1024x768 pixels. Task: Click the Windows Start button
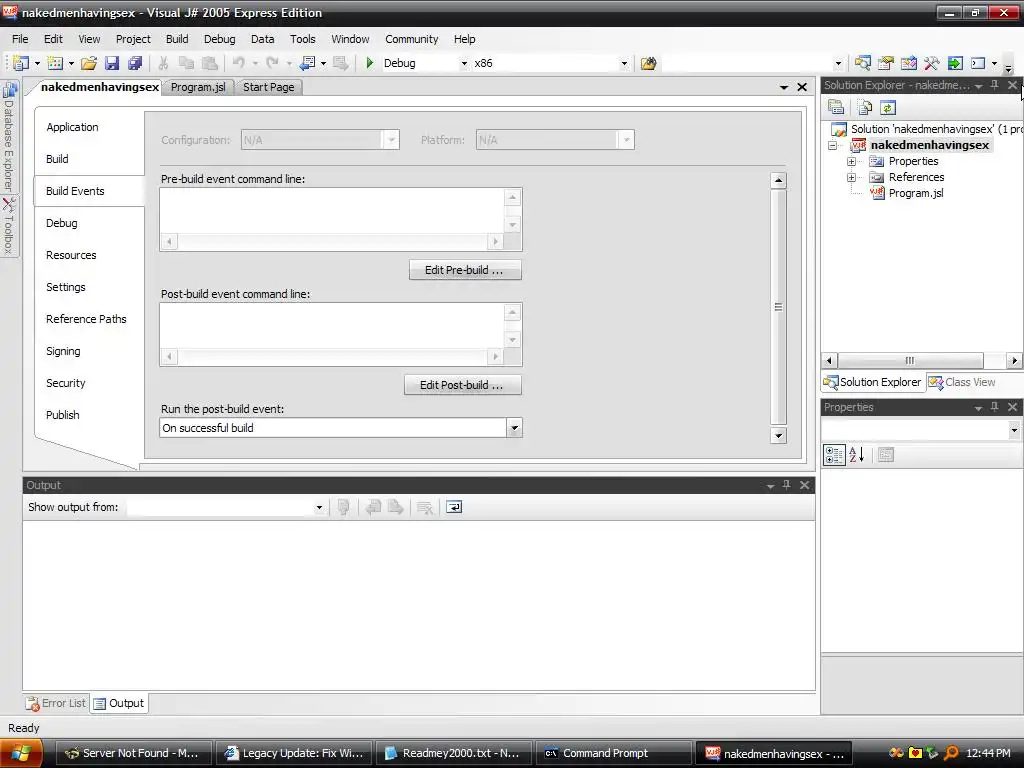click(x=22, y=753)
